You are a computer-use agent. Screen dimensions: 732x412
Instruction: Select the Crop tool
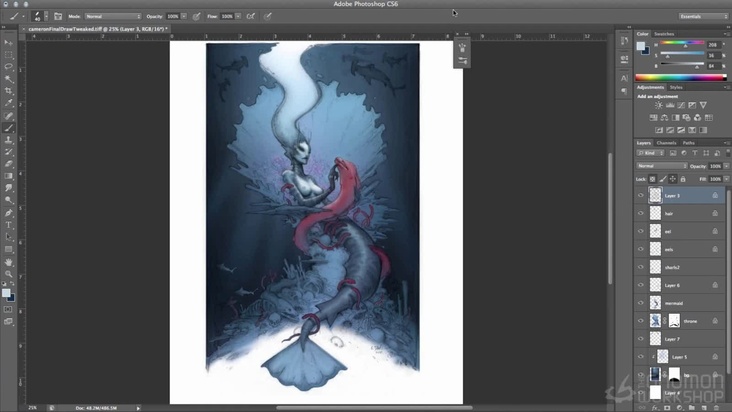click(9, 90)
